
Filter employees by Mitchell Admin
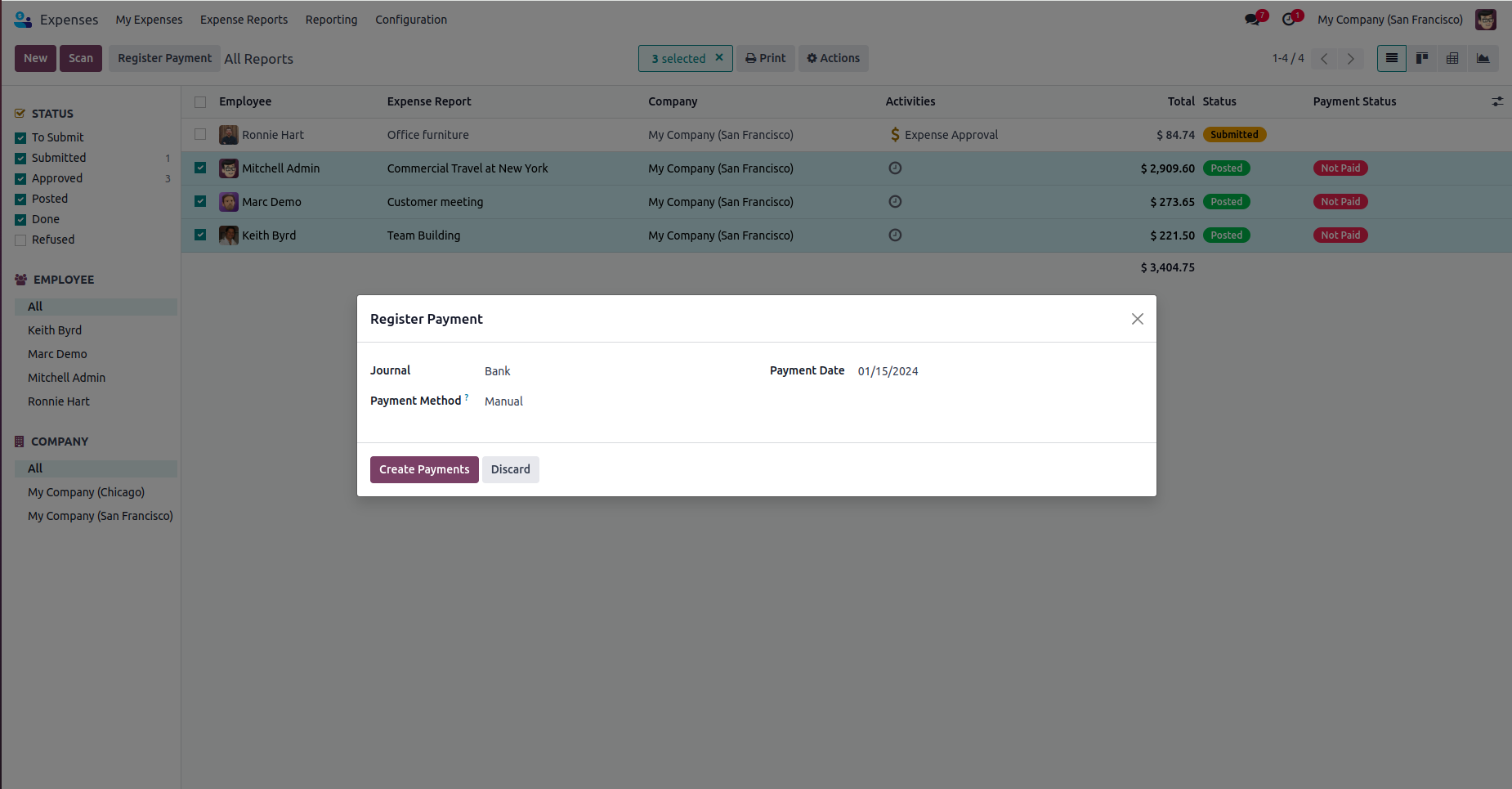coord(66,378)
